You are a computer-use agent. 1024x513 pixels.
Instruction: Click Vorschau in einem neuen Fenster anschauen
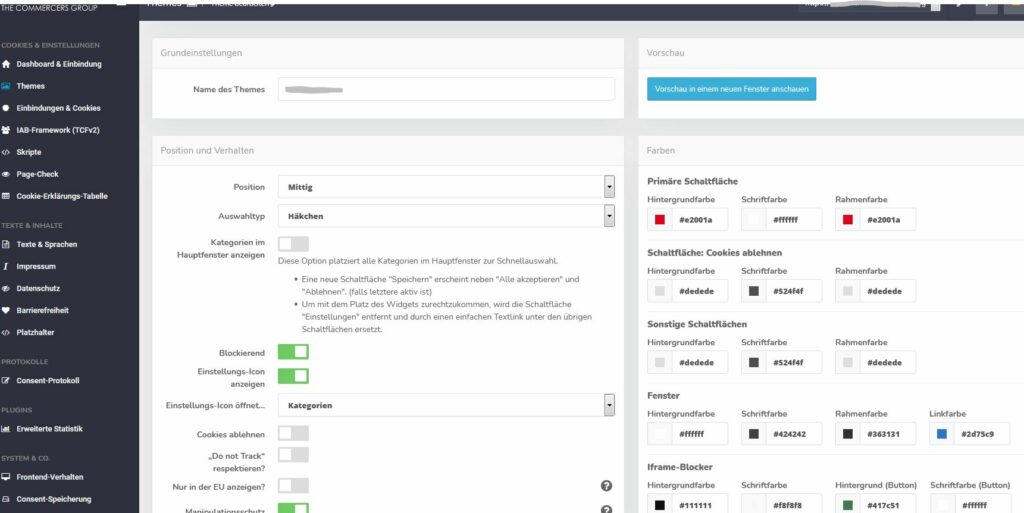pos(731,89)
